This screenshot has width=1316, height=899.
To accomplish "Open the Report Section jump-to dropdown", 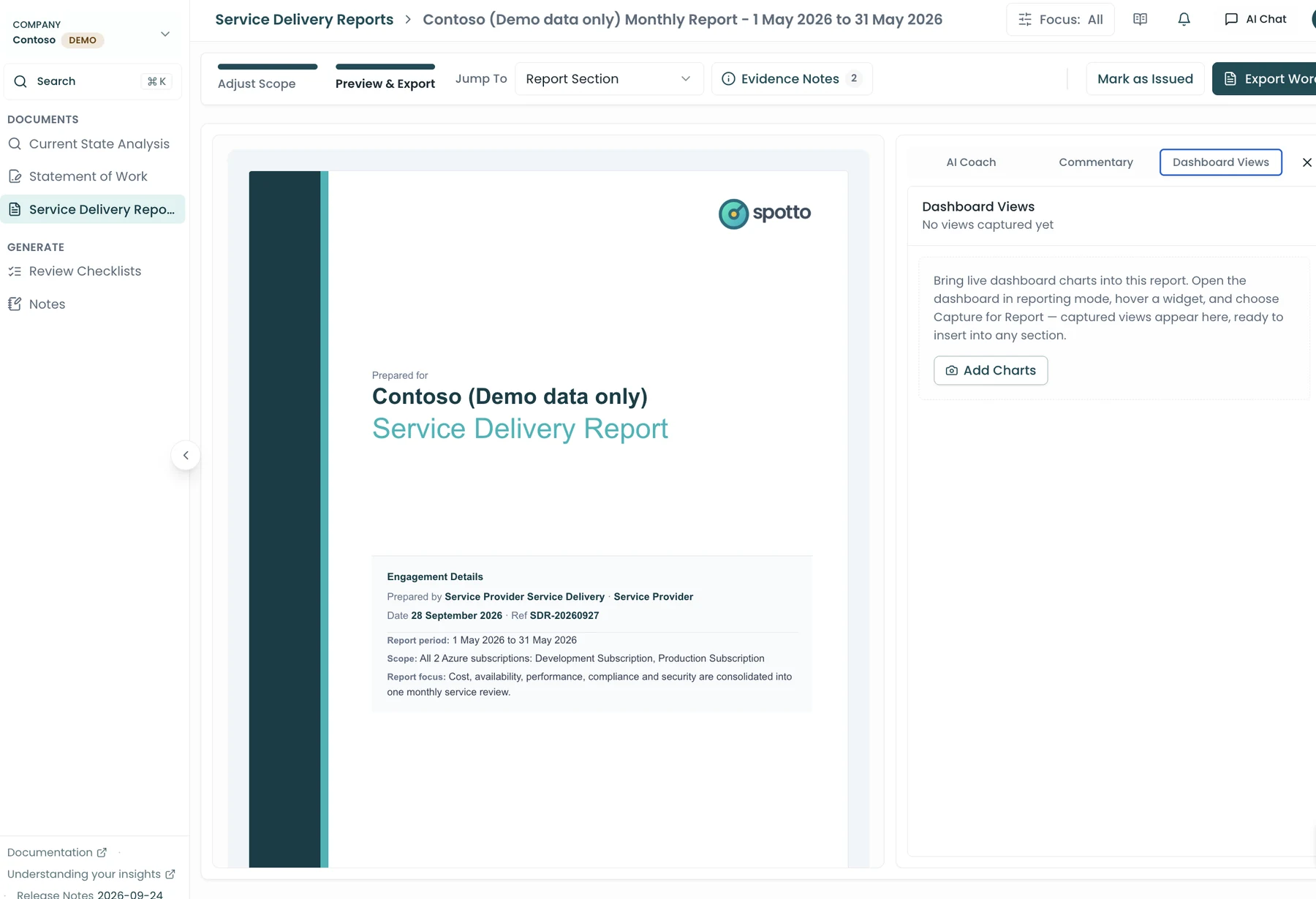I will coord(609,79).
